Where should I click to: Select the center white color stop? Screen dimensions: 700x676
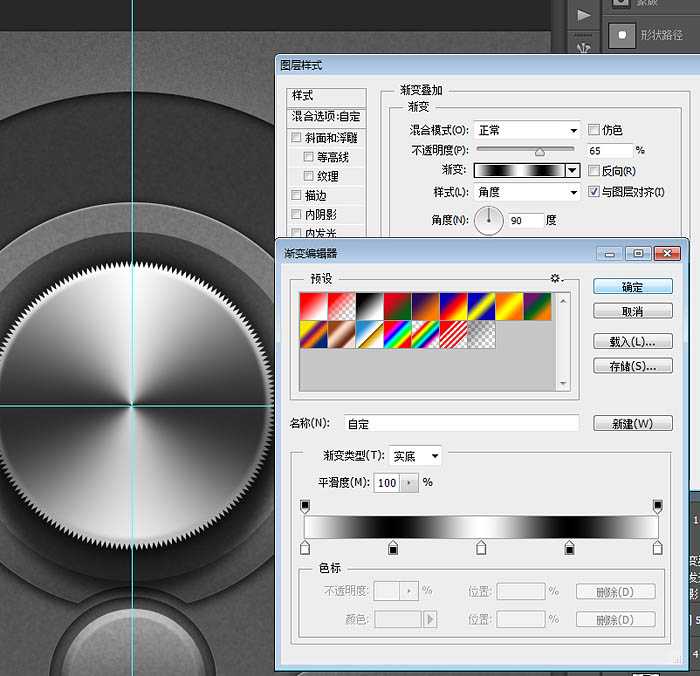pos(481,547)
